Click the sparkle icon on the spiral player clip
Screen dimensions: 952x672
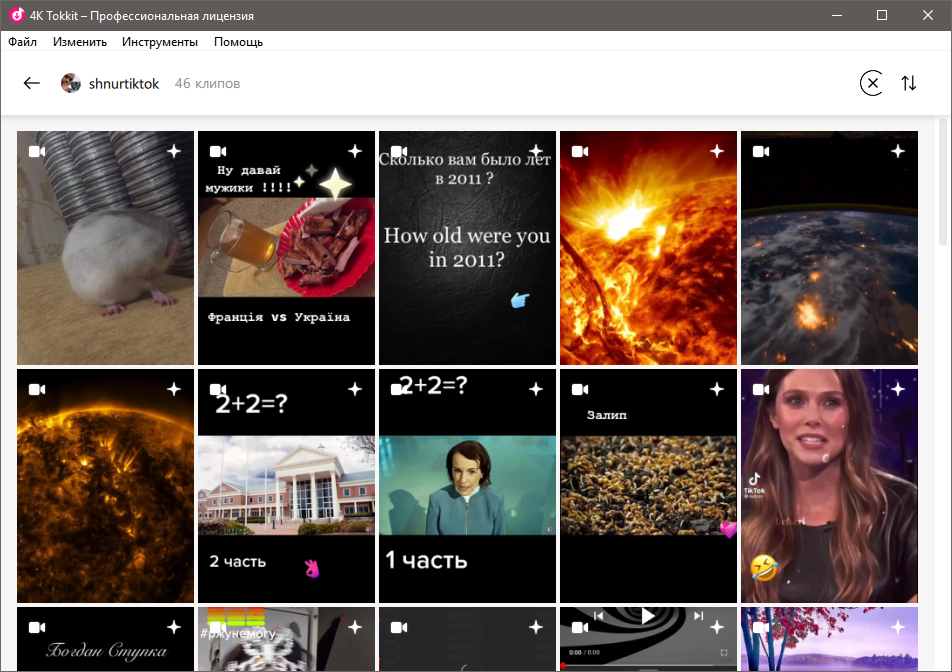tap(716, 627)
